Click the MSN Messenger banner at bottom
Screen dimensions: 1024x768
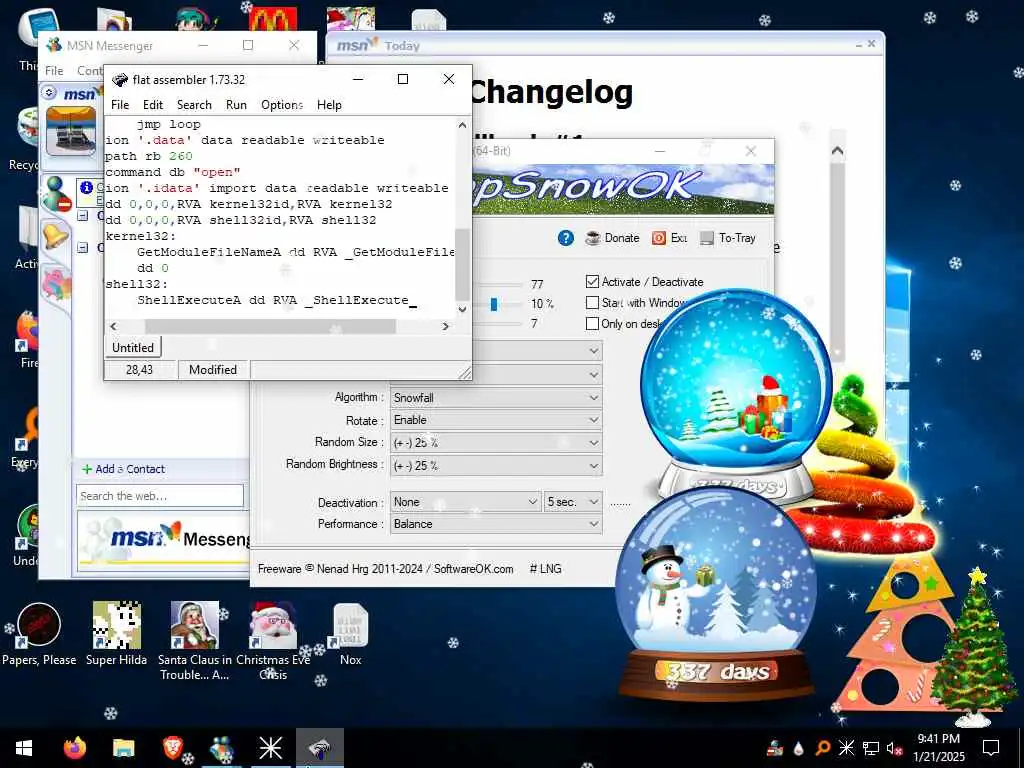pos(165,539)
